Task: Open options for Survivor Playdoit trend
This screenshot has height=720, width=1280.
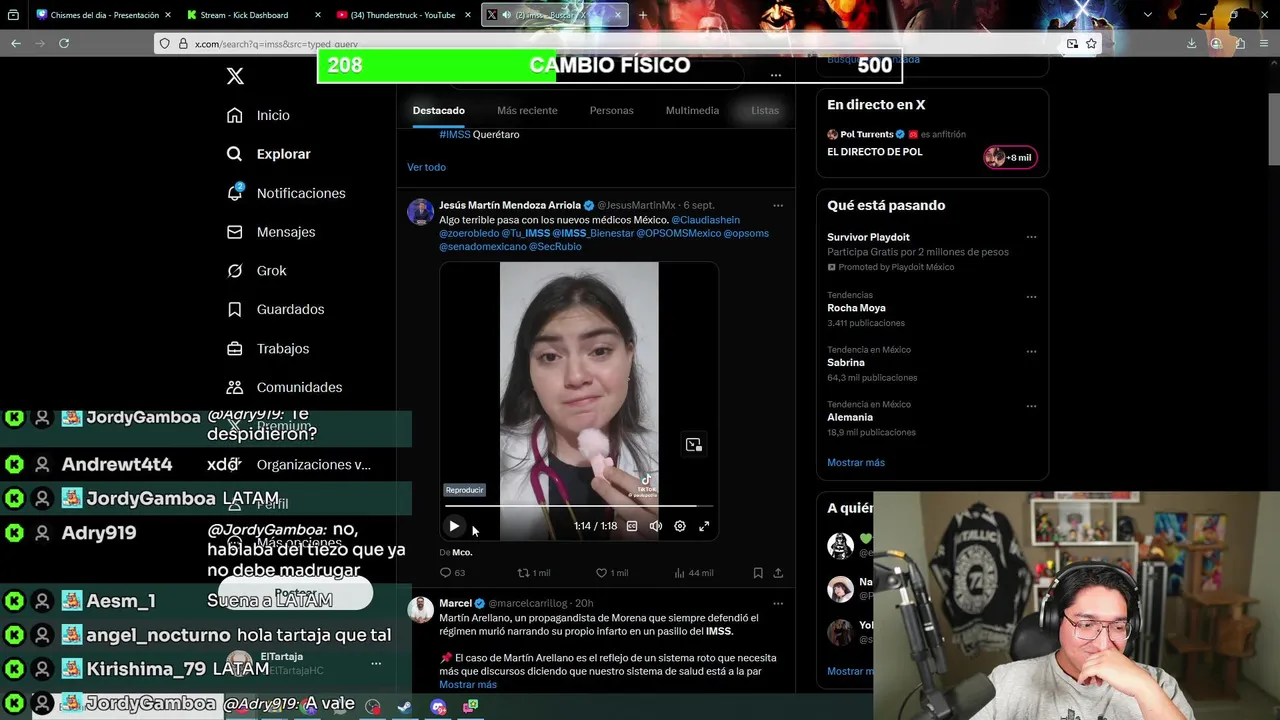Action: (1031, 238)
